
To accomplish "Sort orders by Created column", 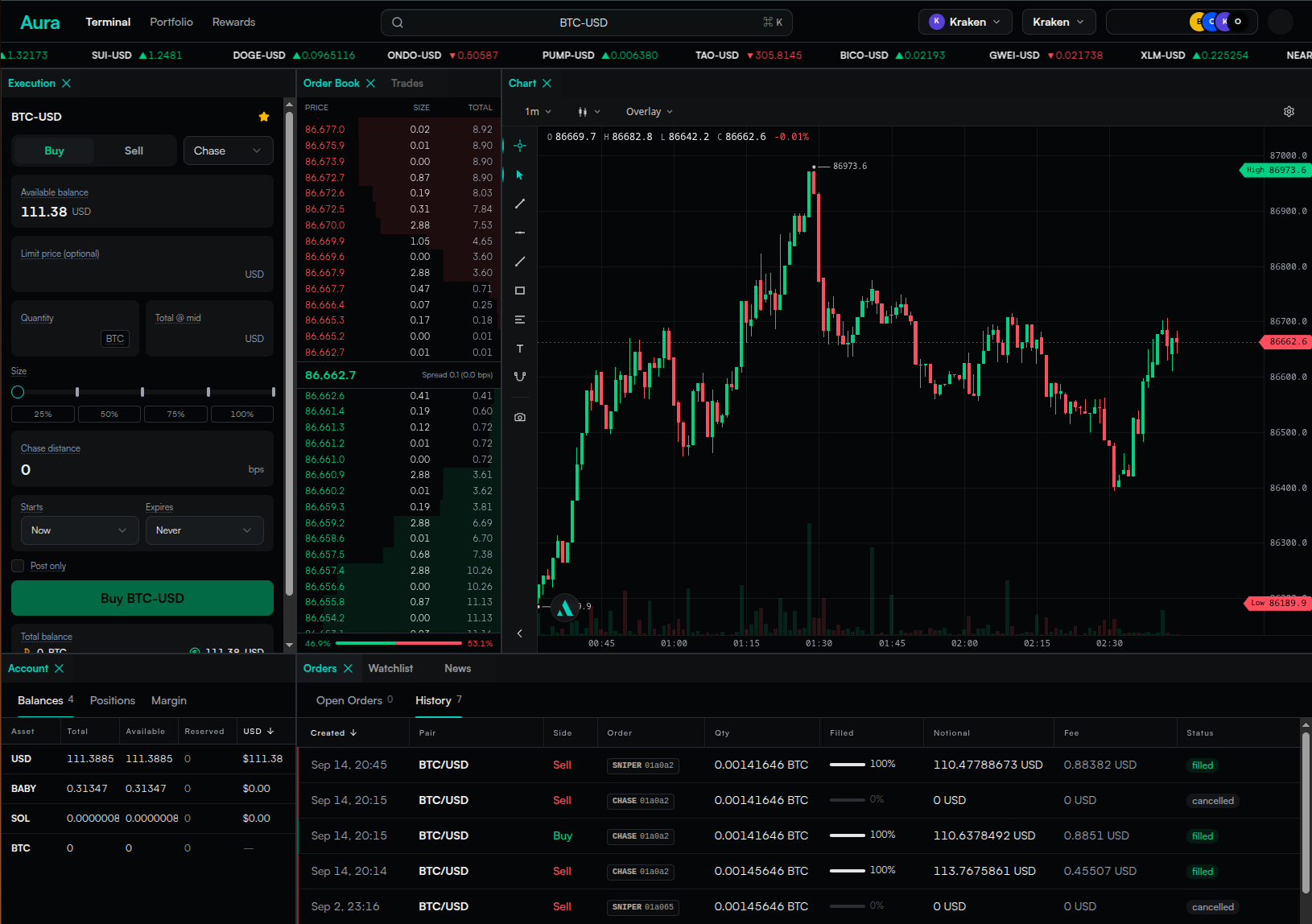I will [x=334, y=732].
